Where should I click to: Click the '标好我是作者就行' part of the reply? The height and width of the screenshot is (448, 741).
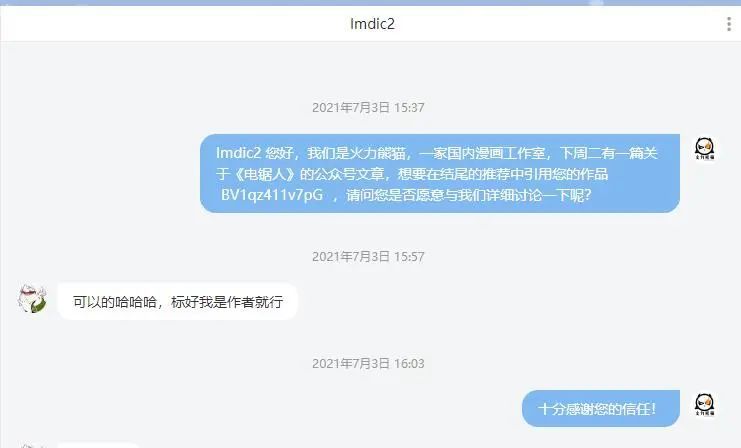click(227, 302)
